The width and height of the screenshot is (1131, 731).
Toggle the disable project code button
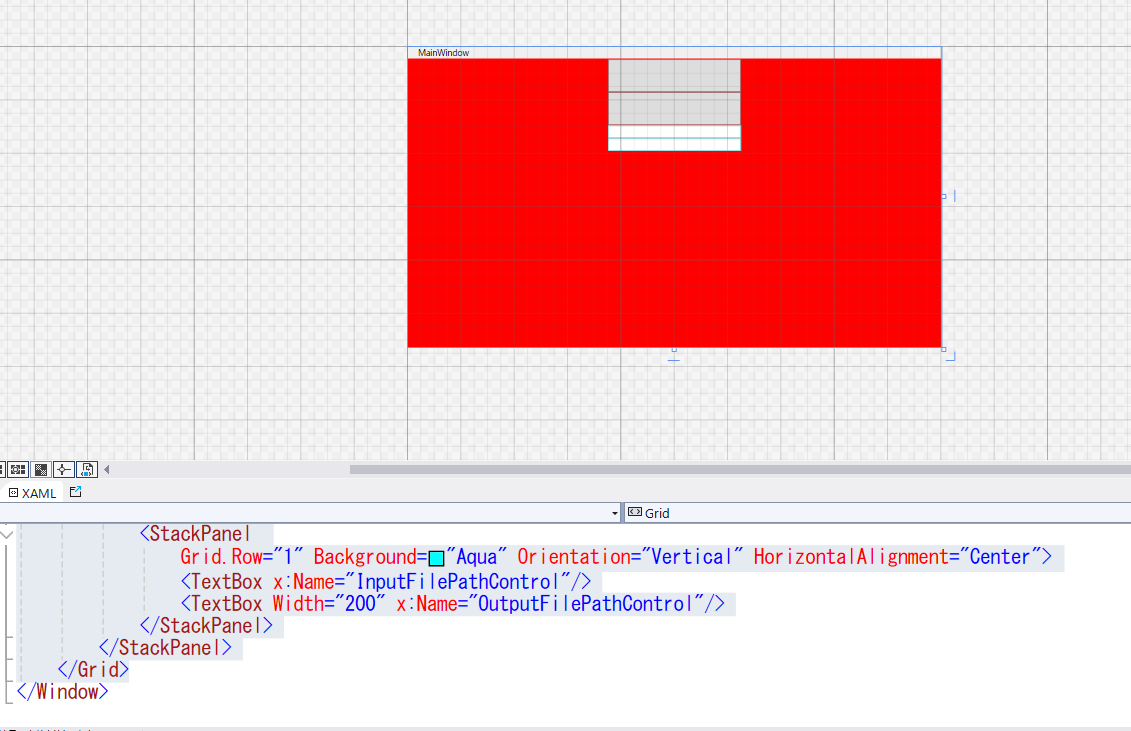coord(87,470)
